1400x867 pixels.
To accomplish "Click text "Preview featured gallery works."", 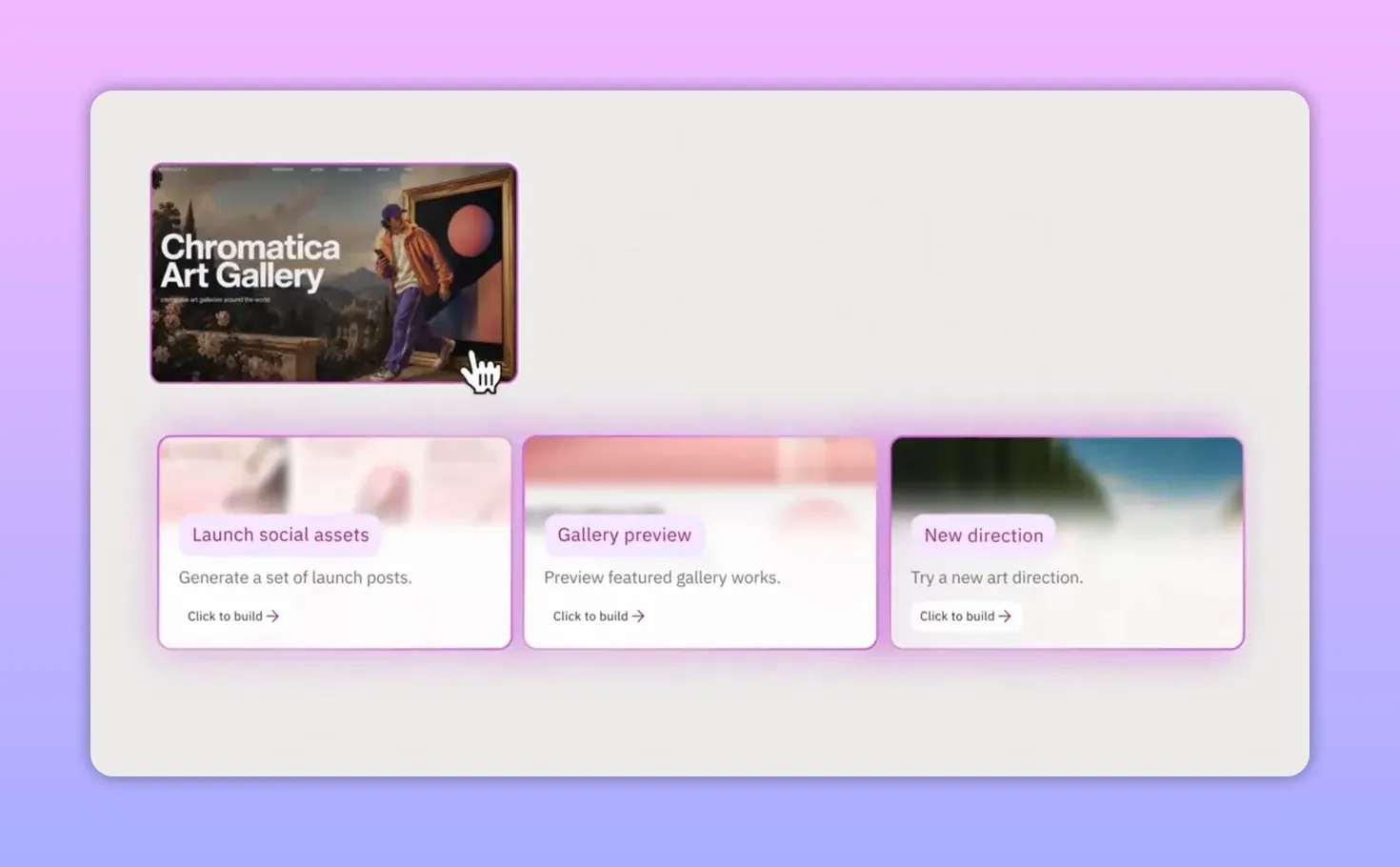I will click(662, 577).
